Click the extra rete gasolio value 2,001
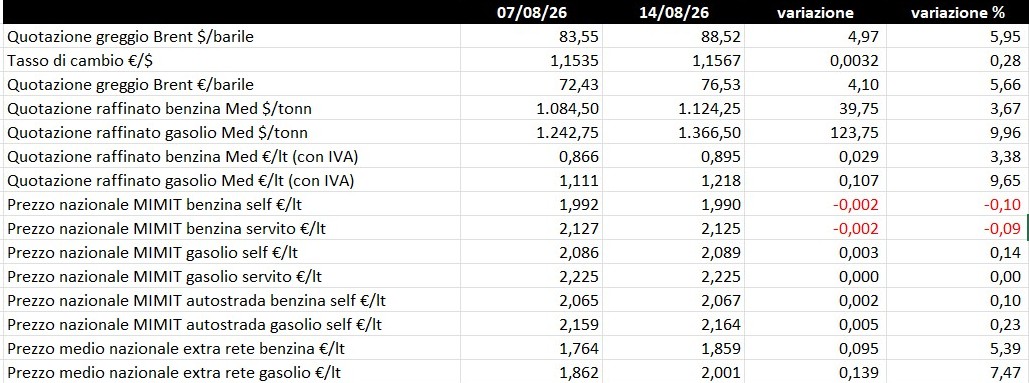Screen dimensions: 1029x383 click(x=673, y=373)
